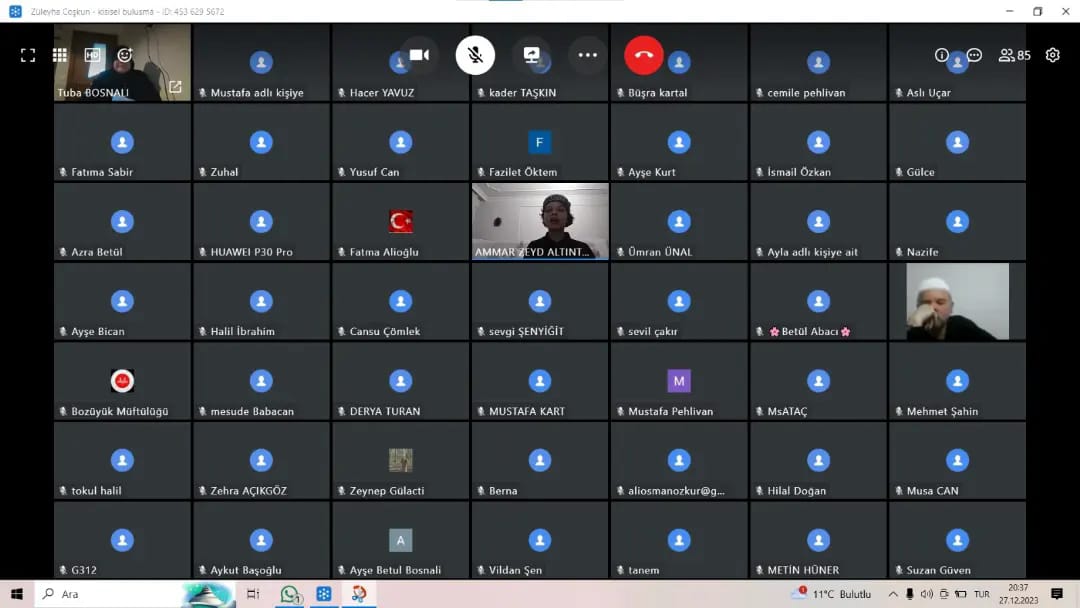Open meeting settings gear
Screen dimensions: 1080x608
click(1052, 56)
